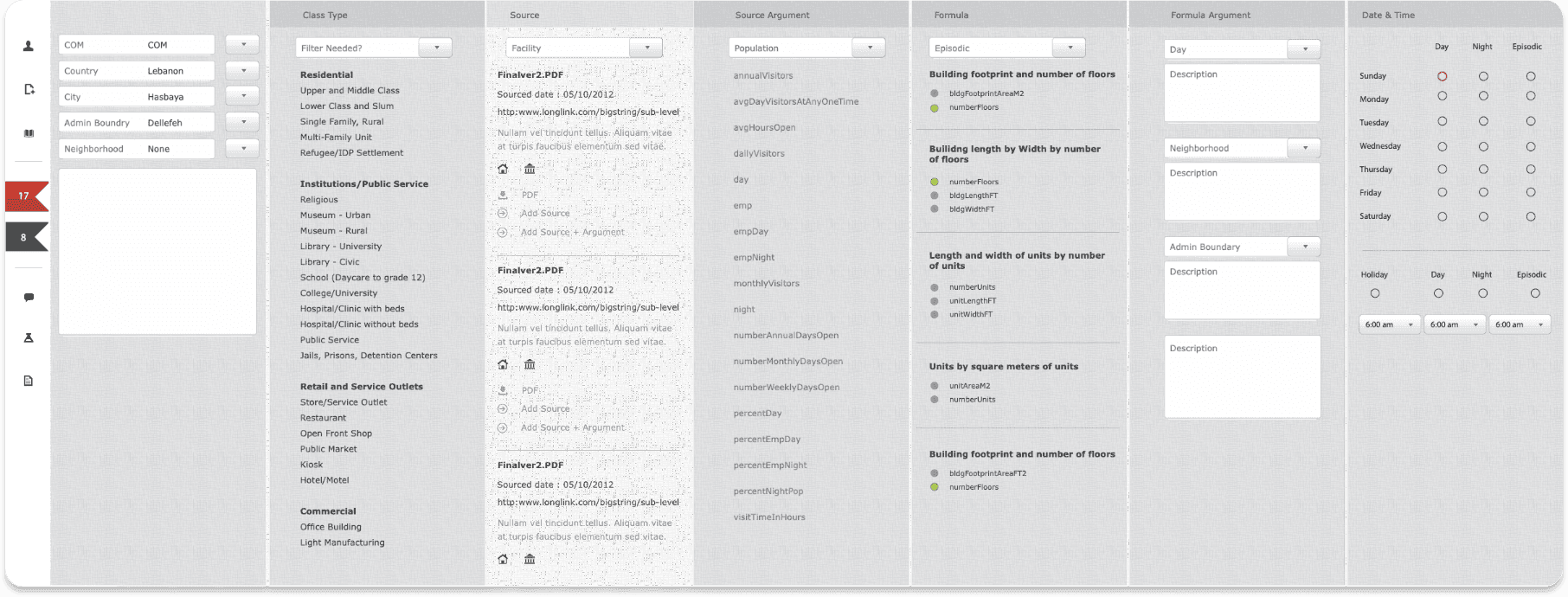Click the add-document icon in sidebar
This screenshot has height=597, width=1568.
pos(29,89)
